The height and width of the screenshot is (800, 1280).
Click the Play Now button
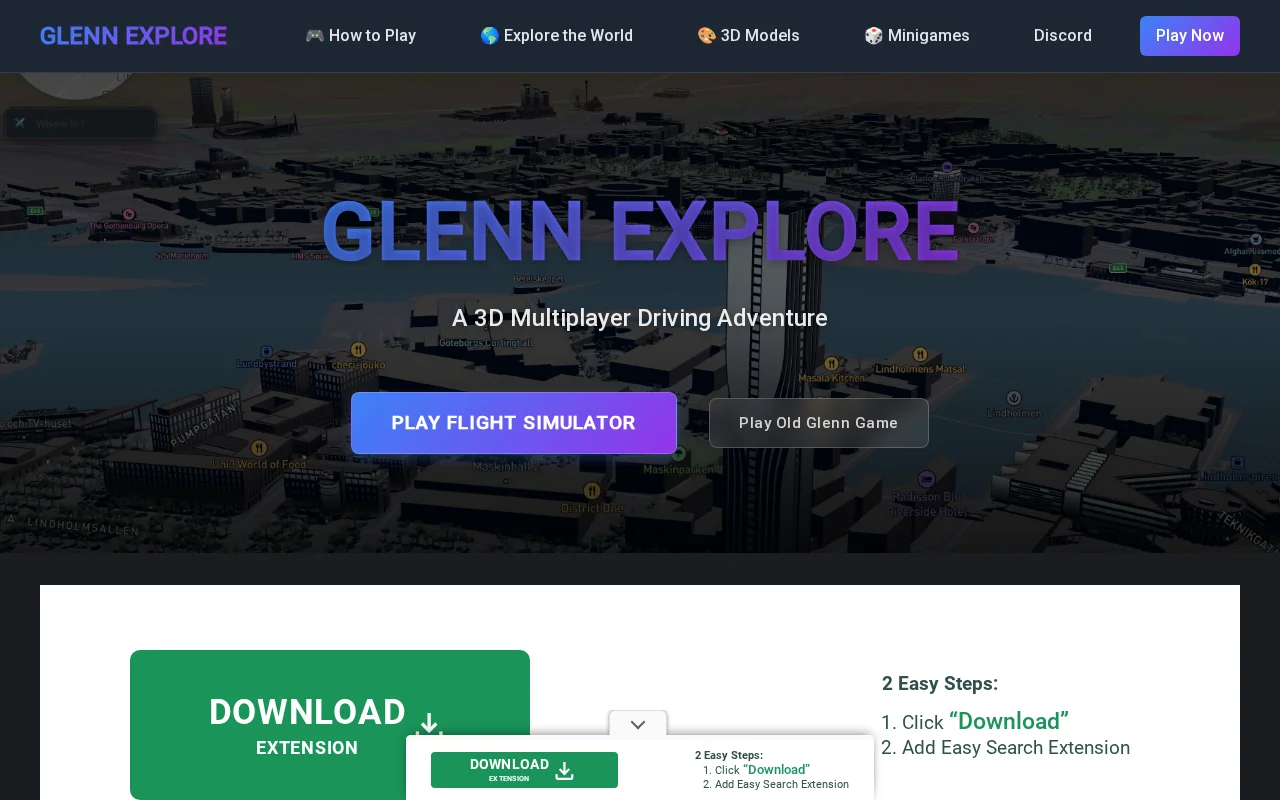click(x=1190, y=36)
